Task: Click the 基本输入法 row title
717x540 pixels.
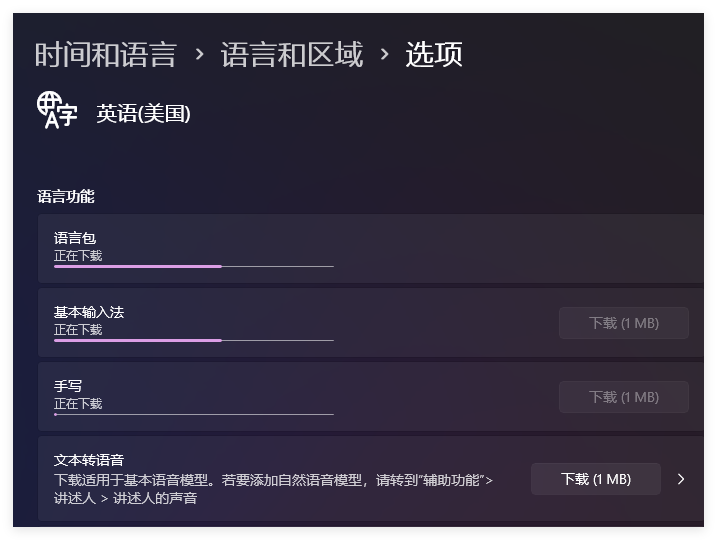Action: tap(89, 312)
